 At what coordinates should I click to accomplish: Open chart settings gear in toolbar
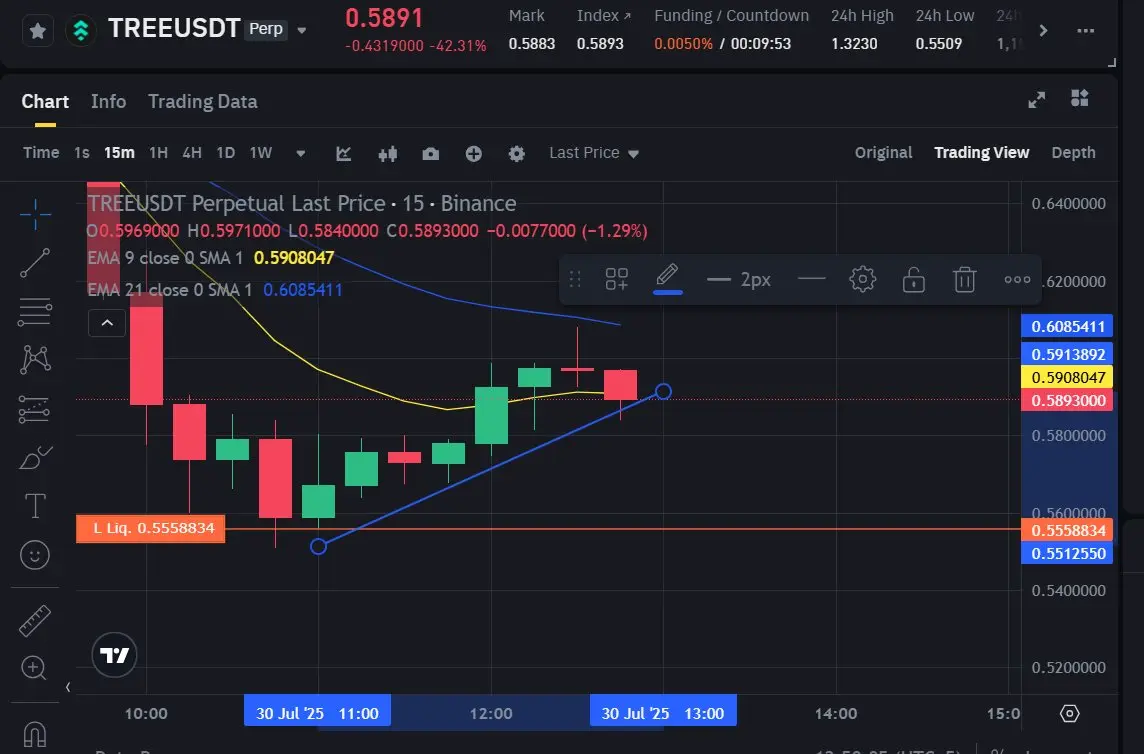coord(517,153)
